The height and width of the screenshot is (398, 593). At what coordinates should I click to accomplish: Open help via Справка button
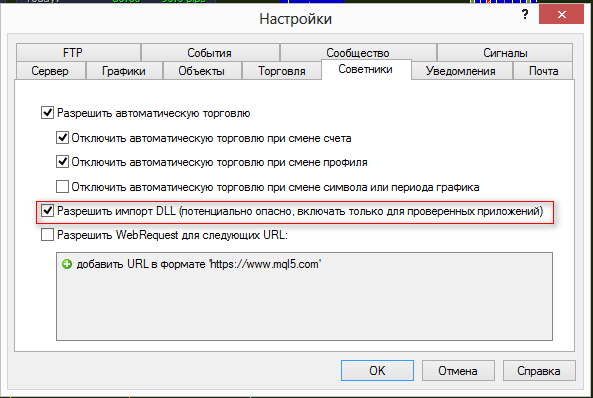pyautogui.click(x=539, y=370)
